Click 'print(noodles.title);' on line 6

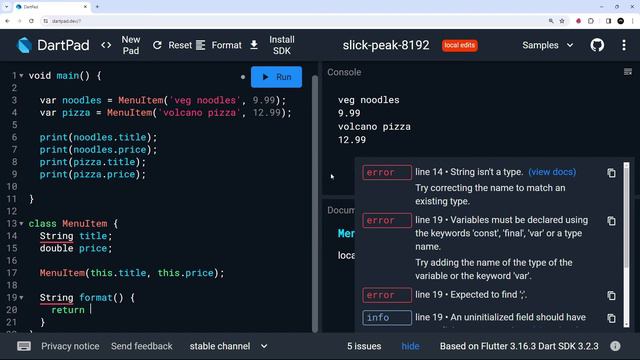pos(98,137)
